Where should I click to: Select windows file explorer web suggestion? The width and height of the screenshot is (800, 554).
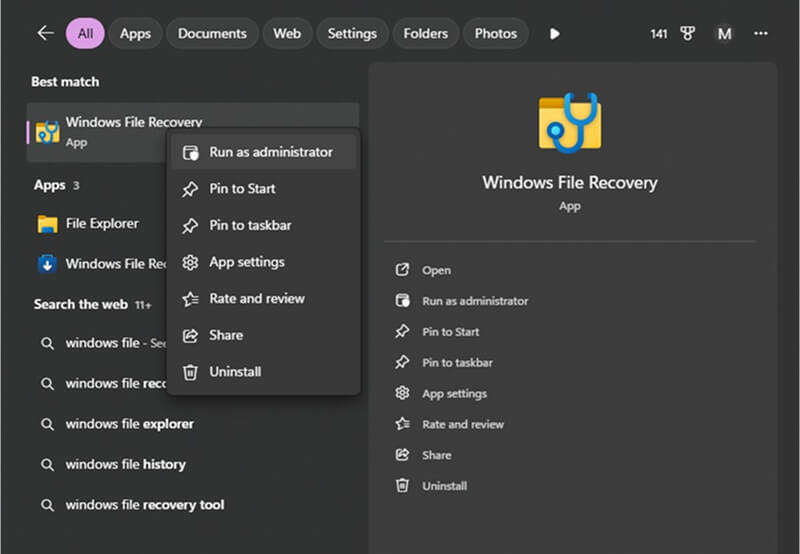[x=194, y=424]
